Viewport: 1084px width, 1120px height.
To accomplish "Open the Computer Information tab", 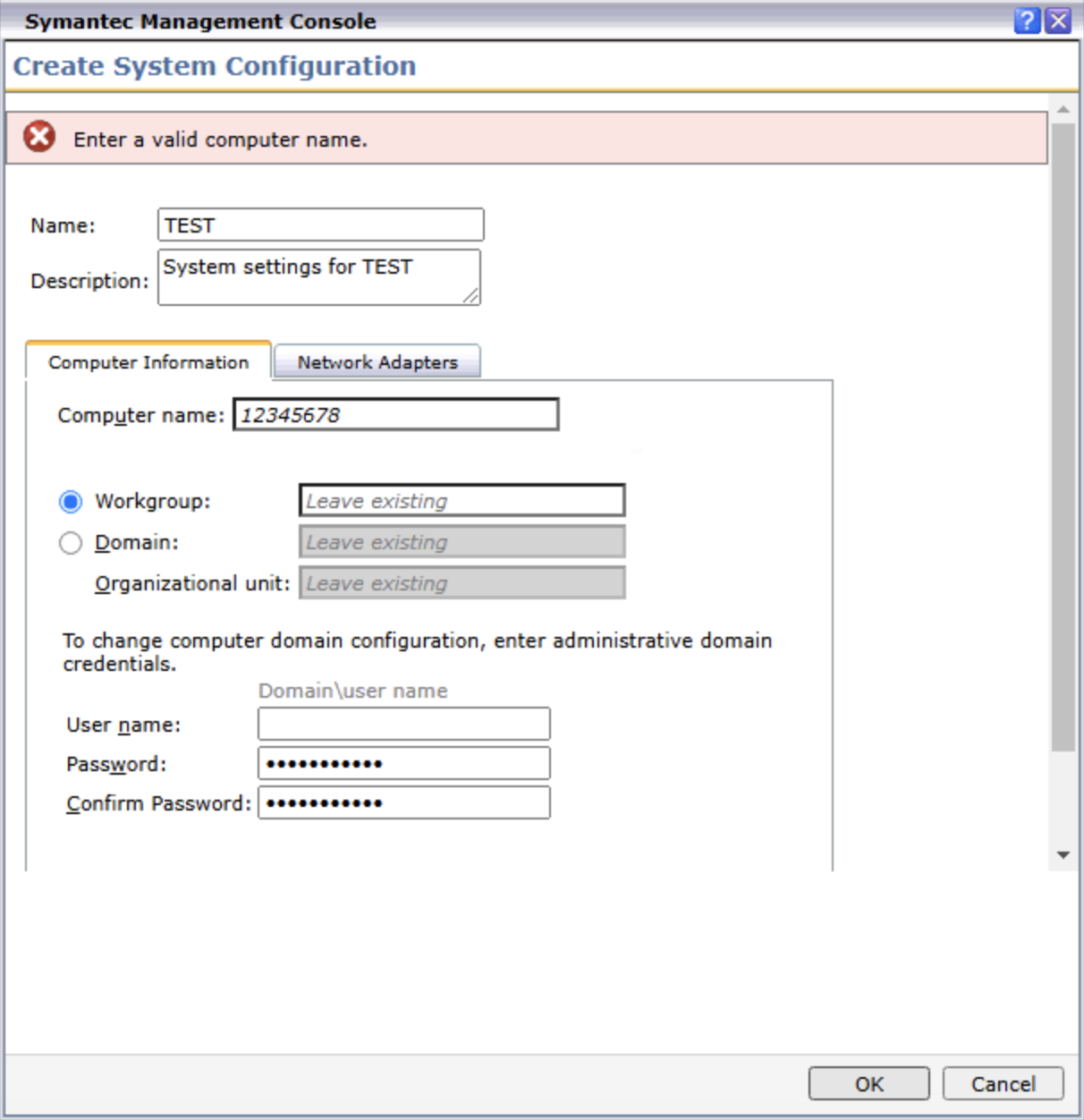I will tap(148, 361).
